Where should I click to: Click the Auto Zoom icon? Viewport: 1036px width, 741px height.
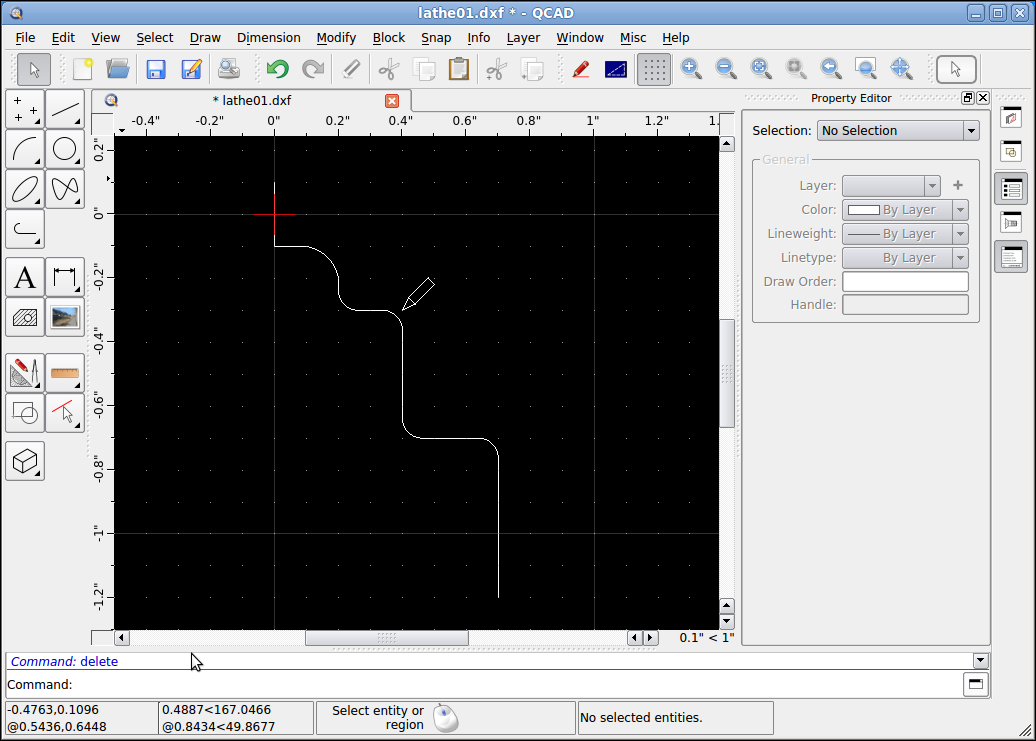click(761, 69)
